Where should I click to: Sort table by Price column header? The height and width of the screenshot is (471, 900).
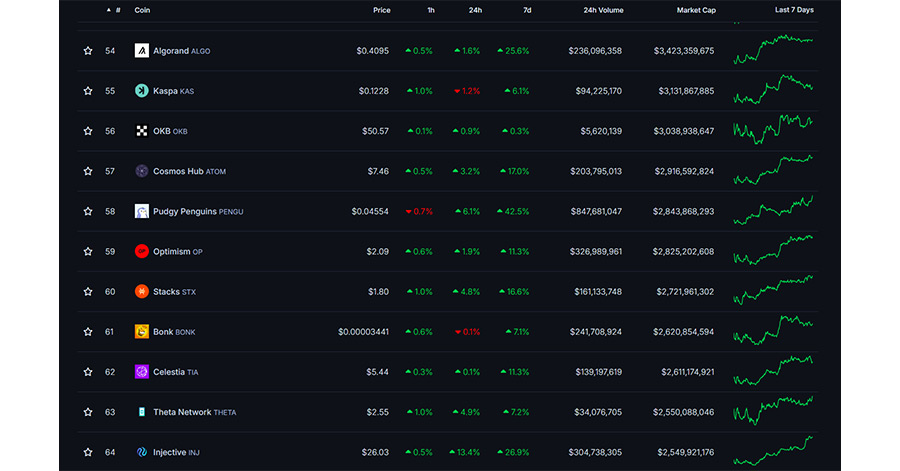coord(382,10)
